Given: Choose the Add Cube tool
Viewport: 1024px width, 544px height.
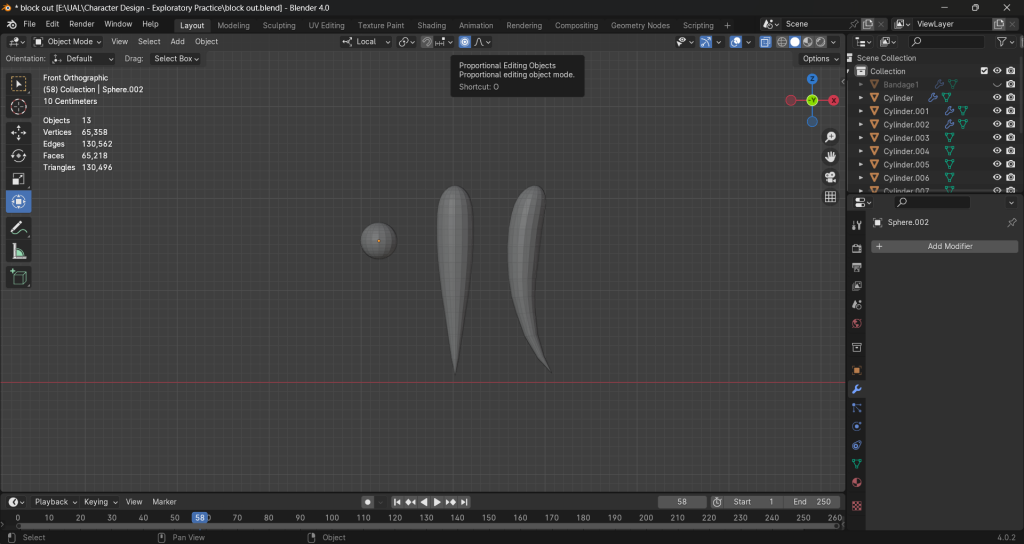Looking at the screenshot, I should point(18,277).
